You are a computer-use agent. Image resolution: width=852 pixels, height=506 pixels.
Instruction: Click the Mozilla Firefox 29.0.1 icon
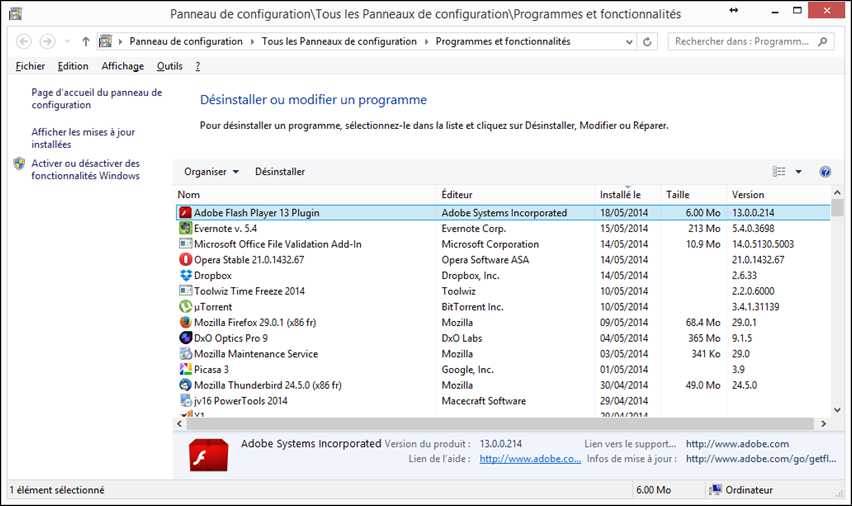[x=186, y=322]
